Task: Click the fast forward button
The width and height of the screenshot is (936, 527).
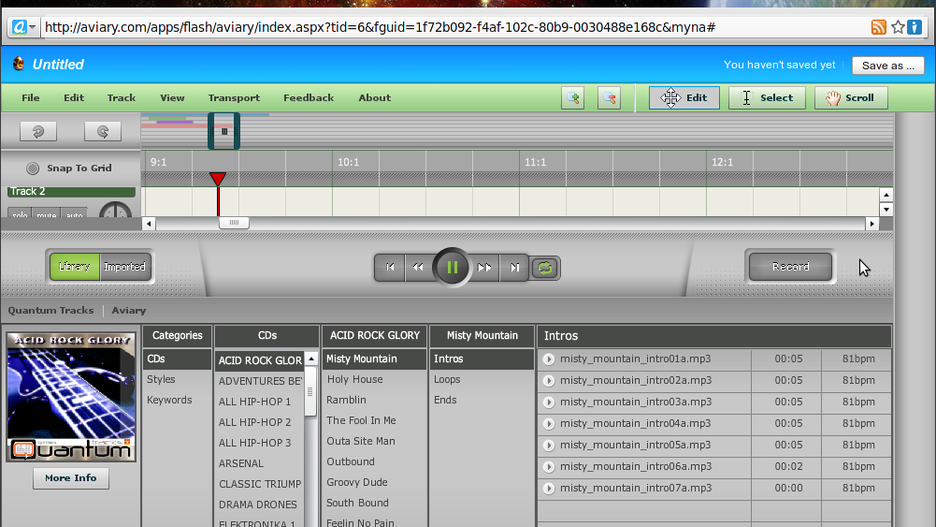Action: [x=485, y=267]
